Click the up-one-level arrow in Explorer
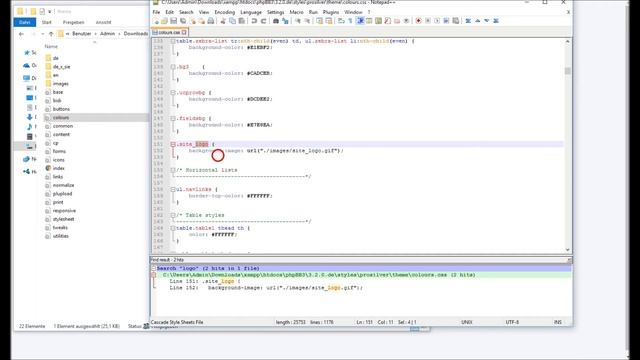Image resolution: width=640 pixels, height=360 pixels. click(x=51, y=34)
